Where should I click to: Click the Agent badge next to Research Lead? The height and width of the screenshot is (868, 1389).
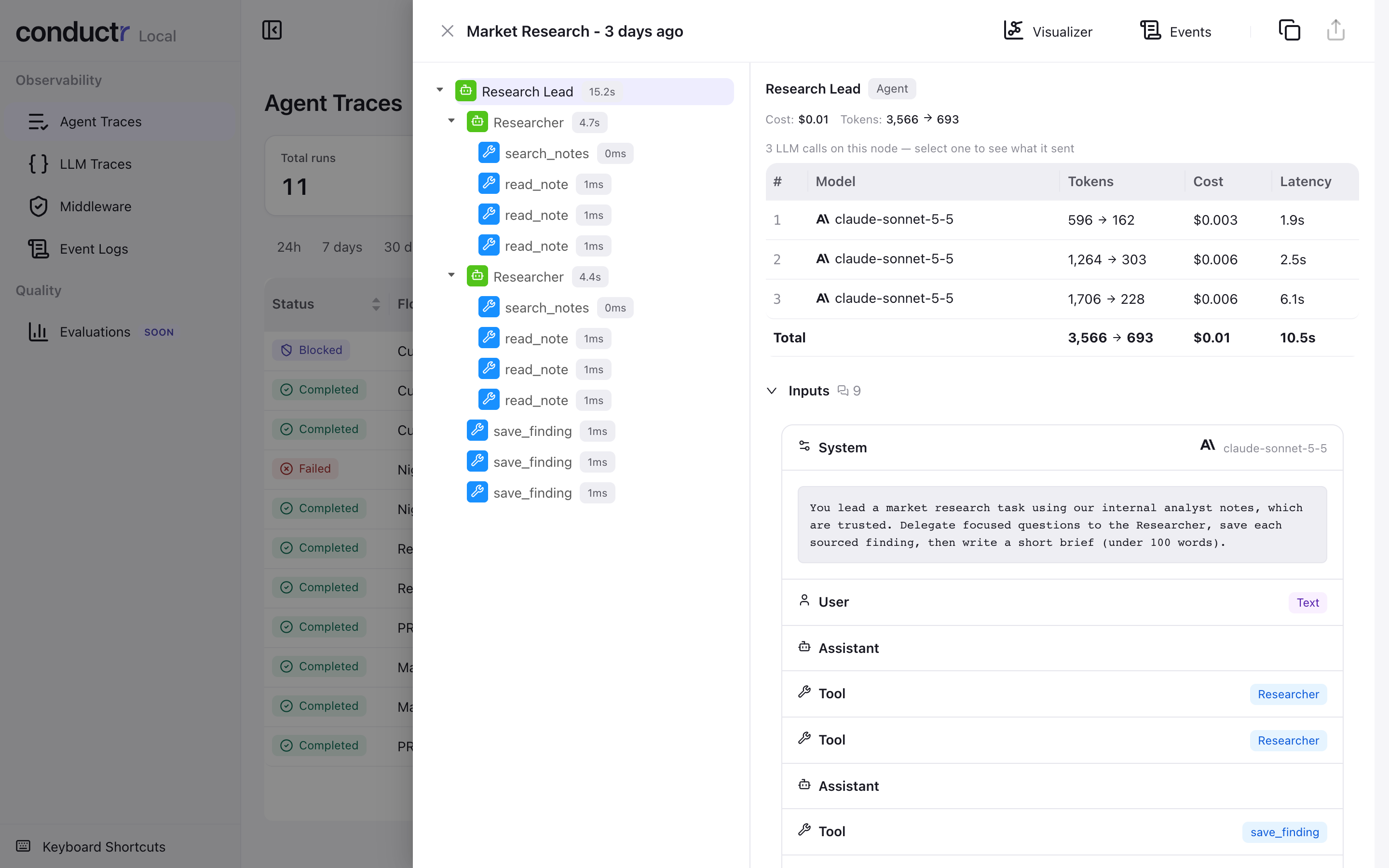(892, 89)
